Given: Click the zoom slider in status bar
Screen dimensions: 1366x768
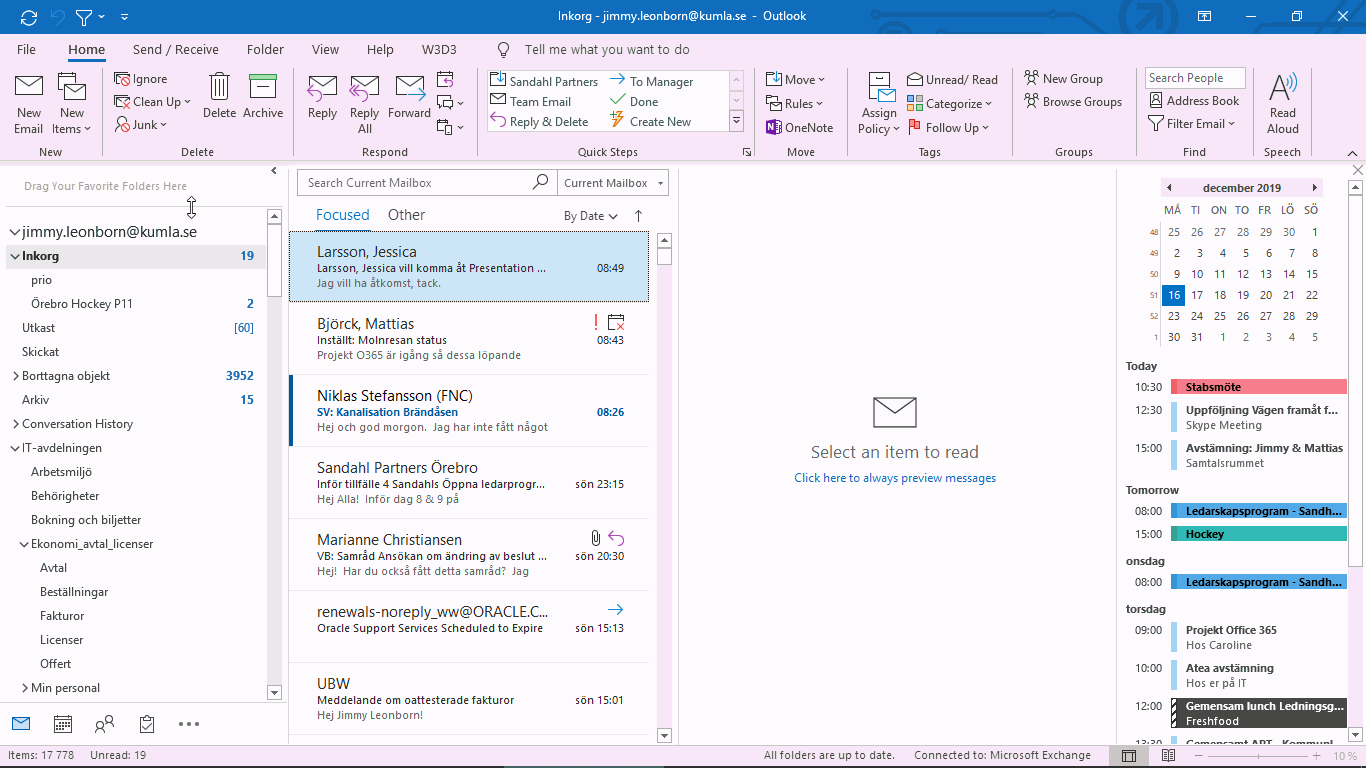Looking at the screenshot, I should 1258,756.
